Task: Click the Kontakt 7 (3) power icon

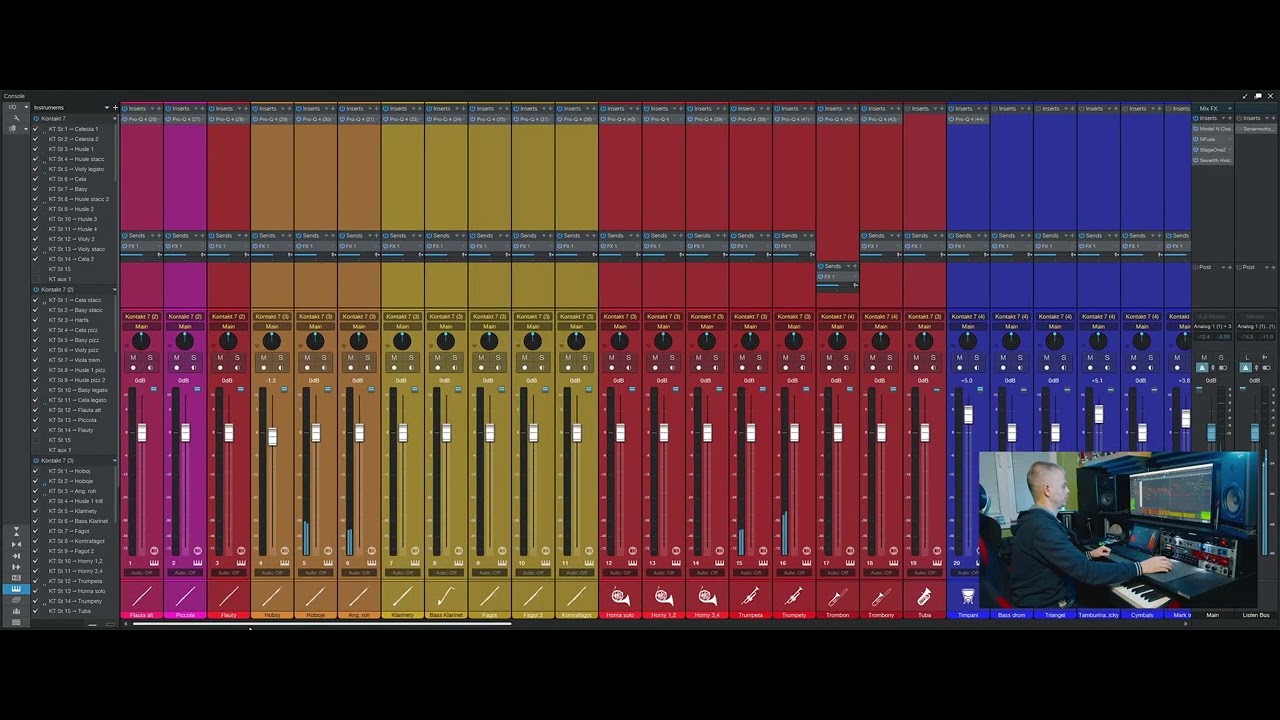Action: point(37,460)
